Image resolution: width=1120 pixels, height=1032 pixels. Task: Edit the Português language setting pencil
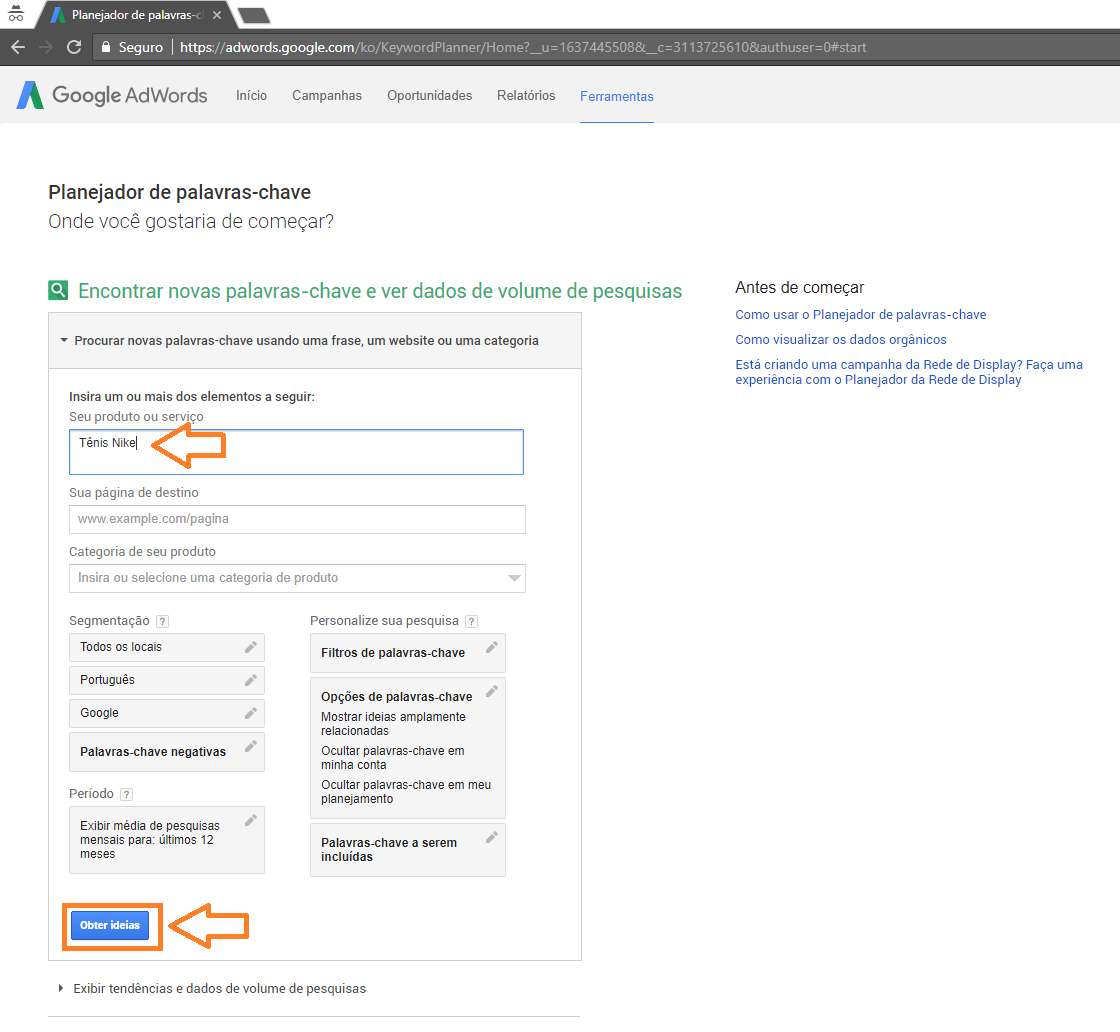251,680
